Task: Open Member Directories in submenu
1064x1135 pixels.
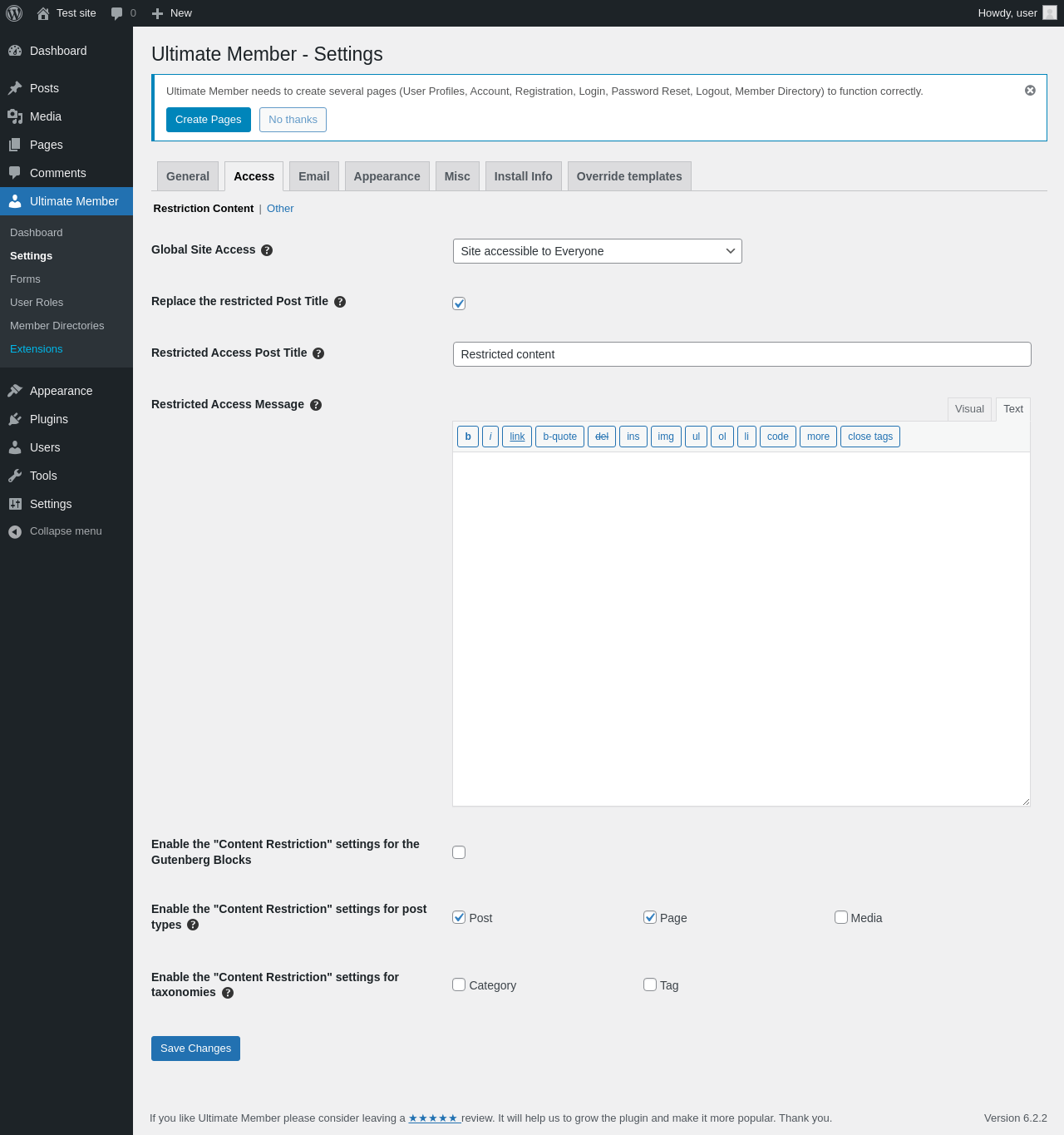Action: [x=57, y=326]
